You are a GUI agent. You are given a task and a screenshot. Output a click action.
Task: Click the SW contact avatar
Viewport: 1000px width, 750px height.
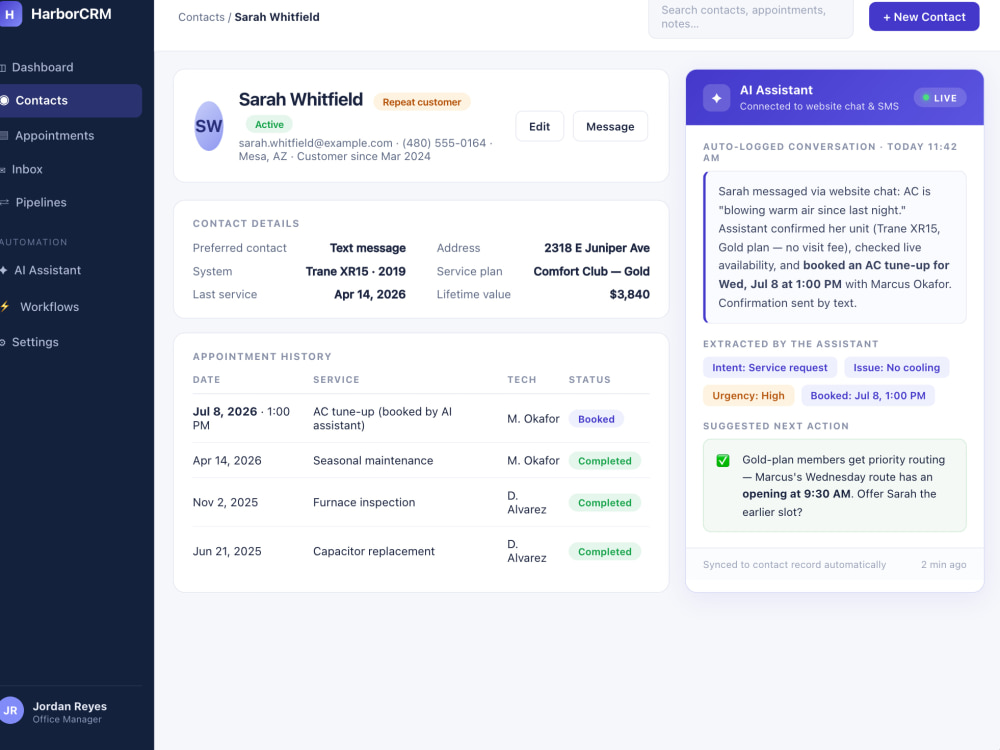(209, 126)
